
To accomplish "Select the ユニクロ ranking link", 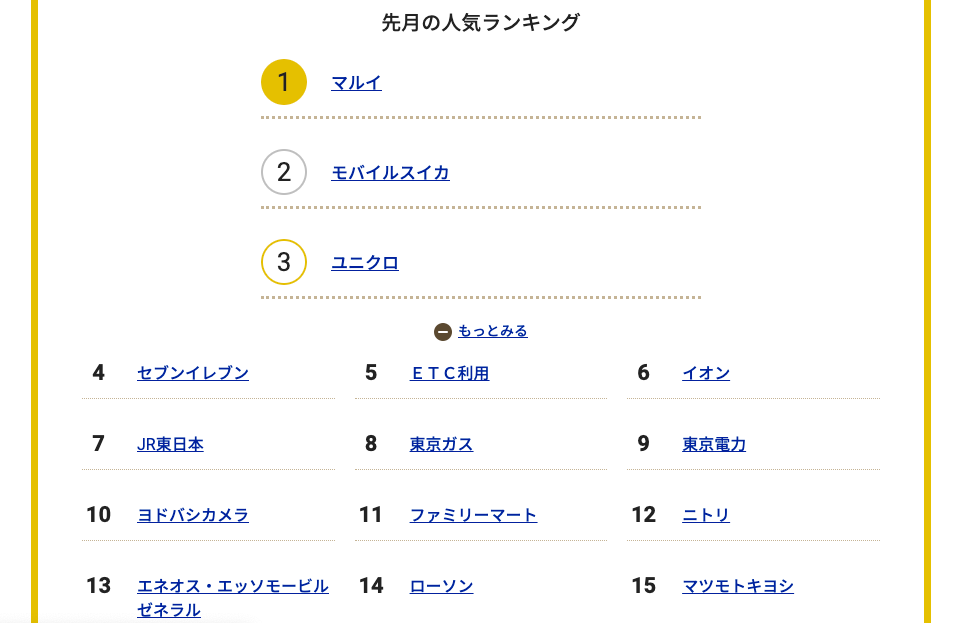I will [365, 263].
